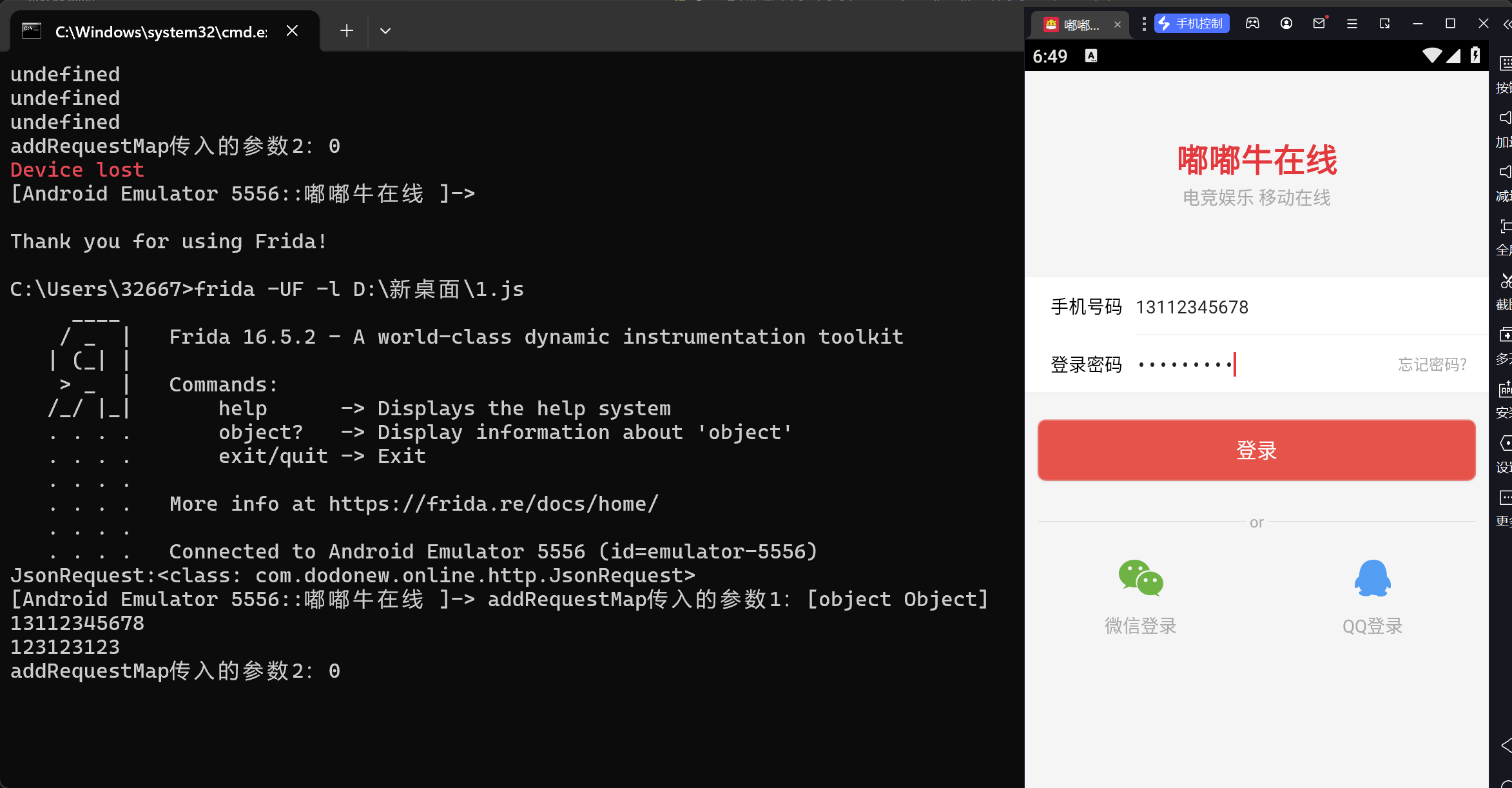Click the terminal output line 123123123
This screenshot has width=1512, height=788.
(65, 647)
